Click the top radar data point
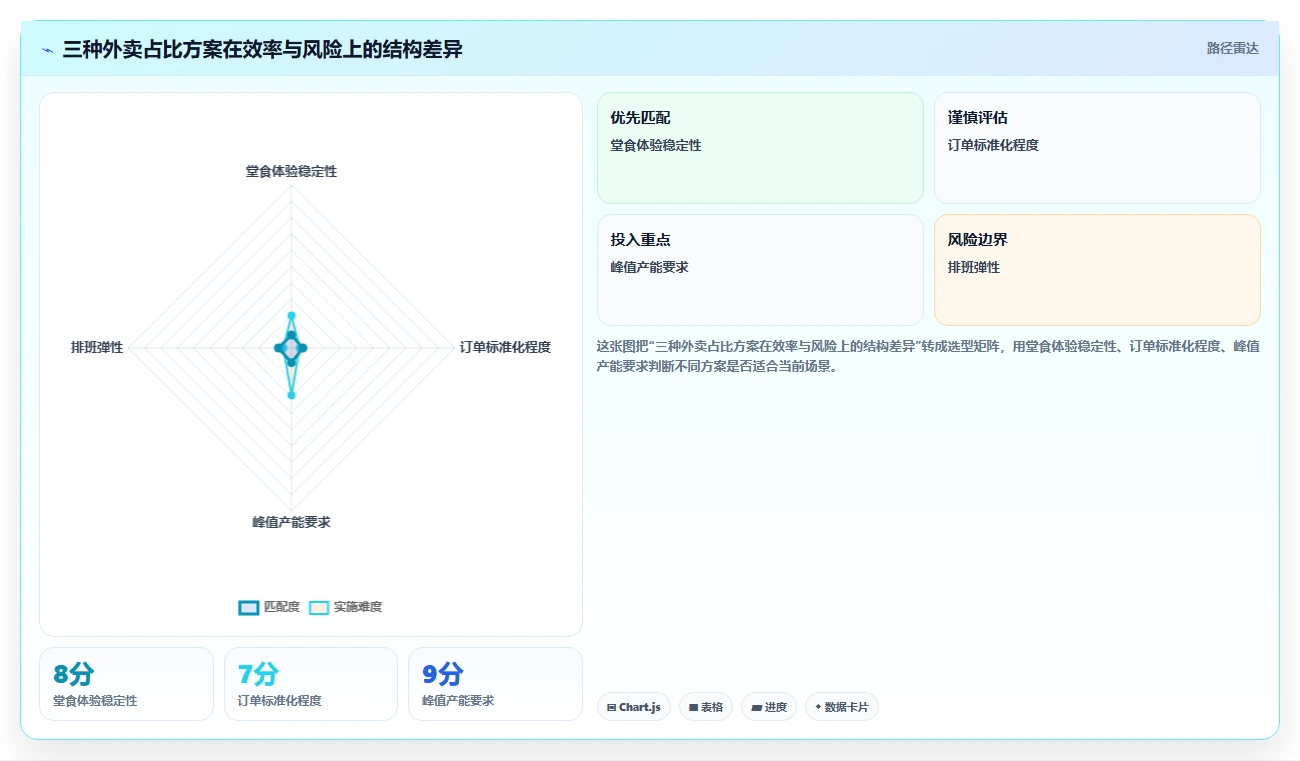The image size is (1300, 761). tap(291, 315)
